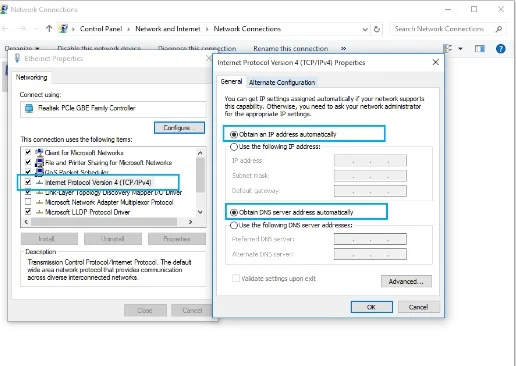Image resolution: width=516 pixels, height=366 pixels.
Task: Click OK in IPv4 Properties dialog
Action: (371, 307)
